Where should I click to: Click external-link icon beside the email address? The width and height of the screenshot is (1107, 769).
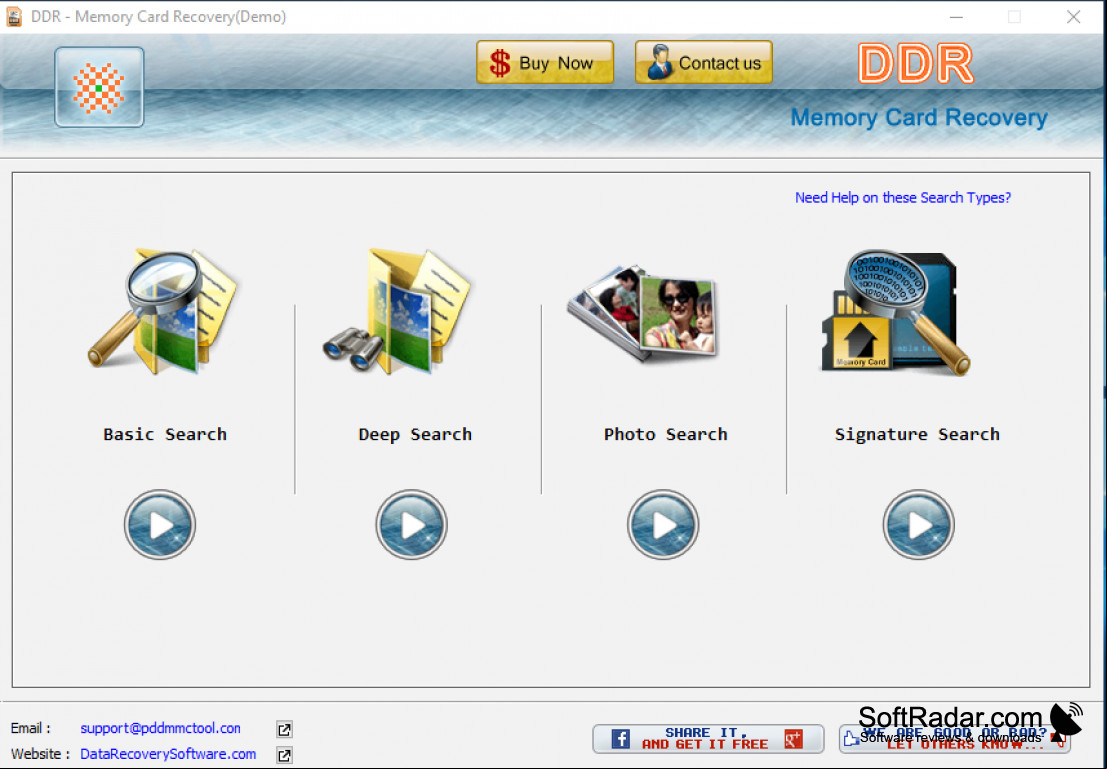(x=285, y=729)
